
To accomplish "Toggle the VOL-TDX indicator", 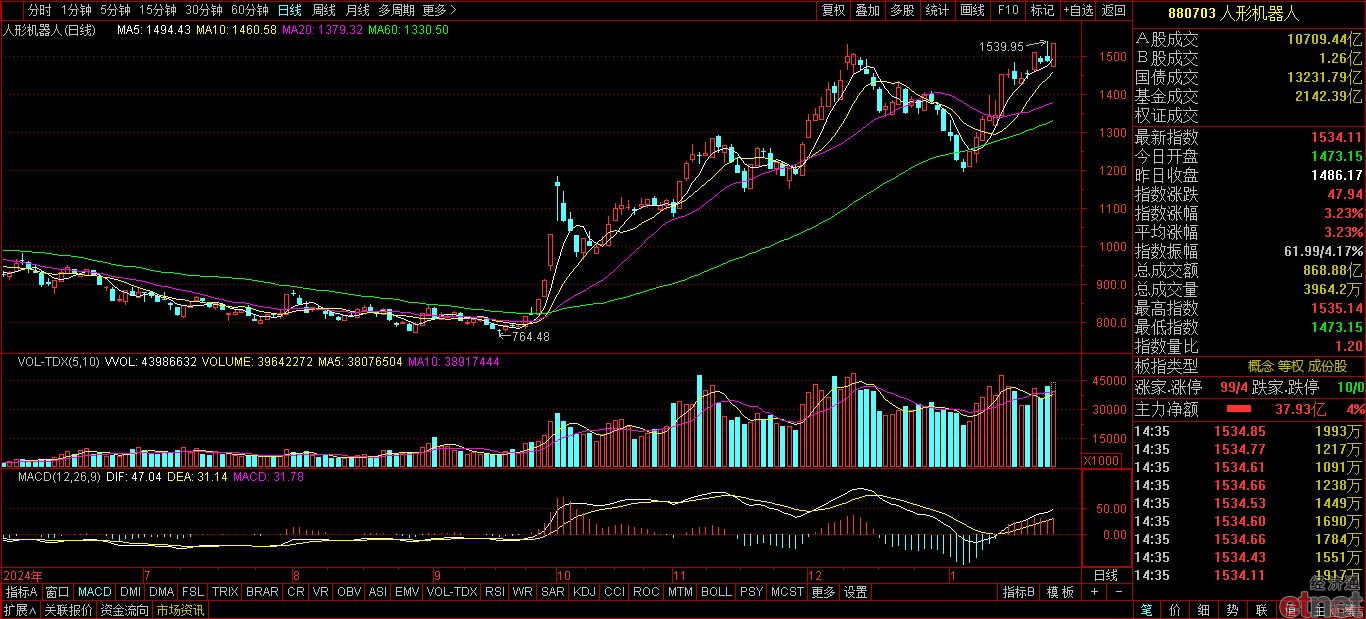I will click(x=452, y=592).
